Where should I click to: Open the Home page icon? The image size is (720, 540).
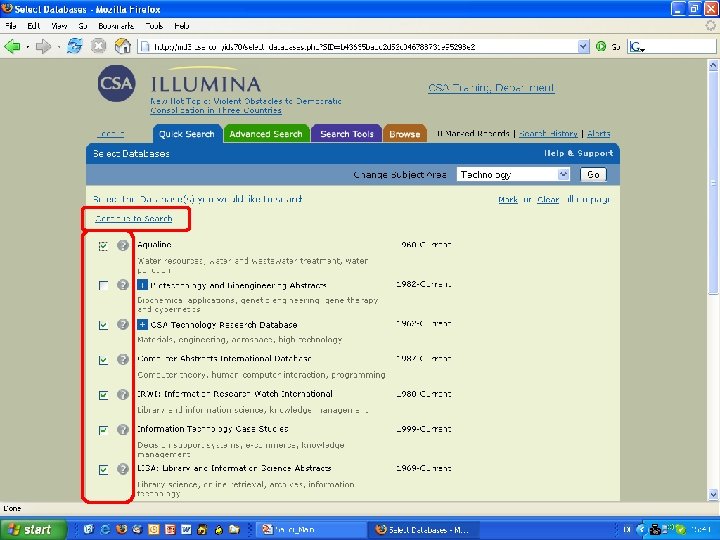pos(122,46)
